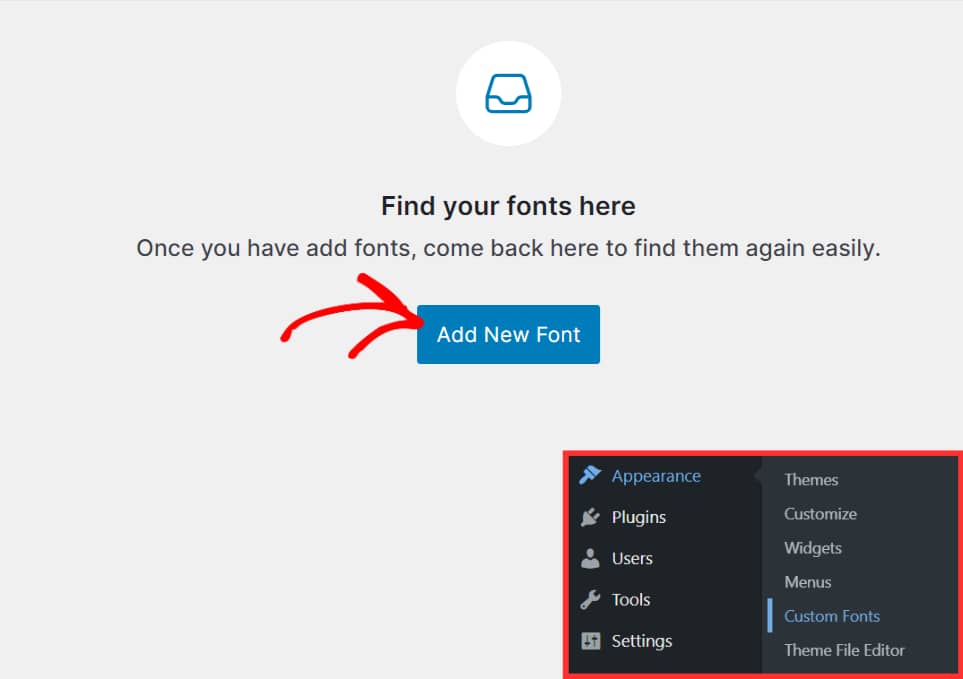Image resolution: width=963 pixels, height=679 pixels.
Task: Select the highlighted Custom Fonts submenu item
Action: click(832, 616)
